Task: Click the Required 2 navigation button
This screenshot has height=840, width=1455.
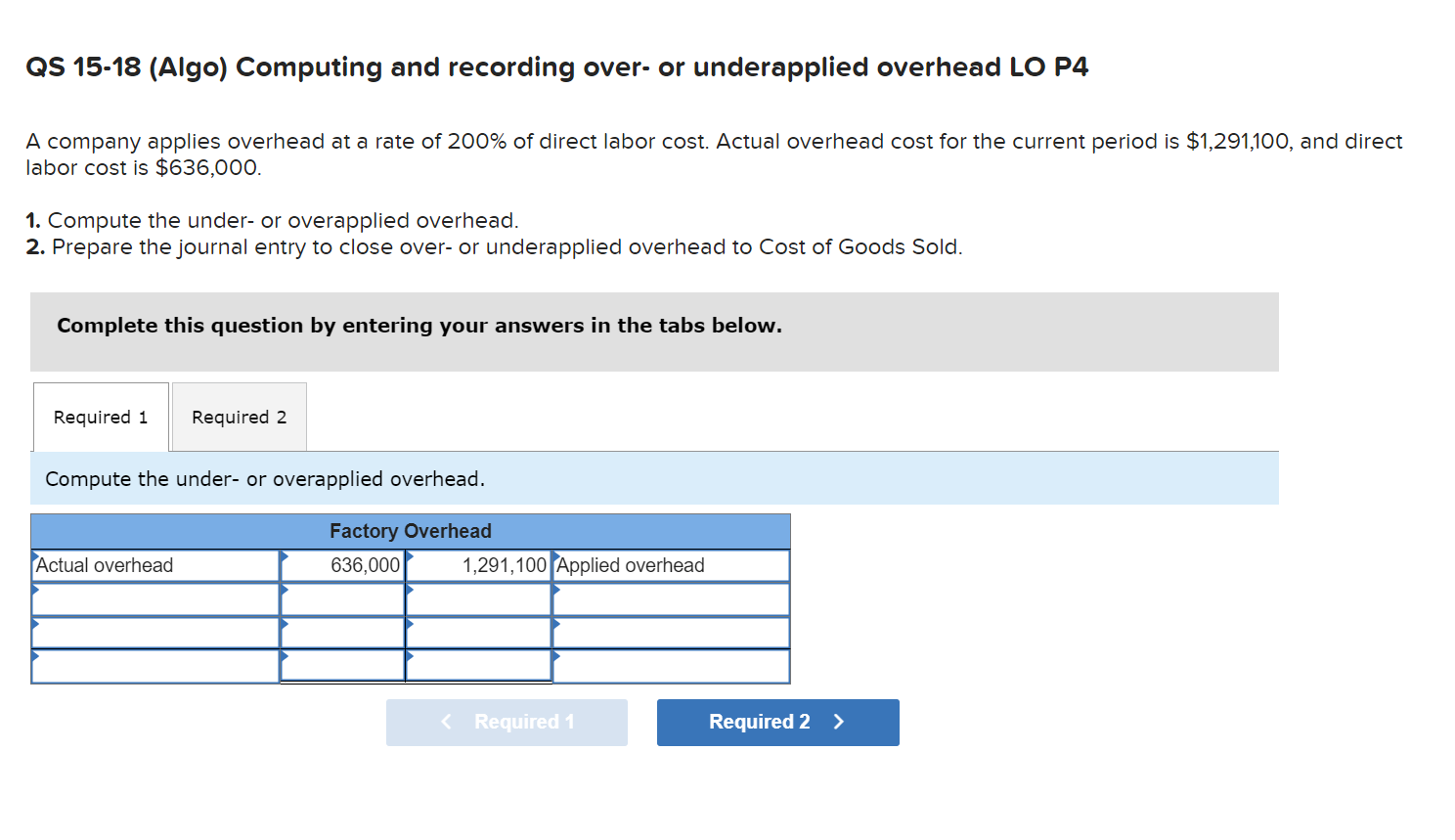Action: pos(777,722)
